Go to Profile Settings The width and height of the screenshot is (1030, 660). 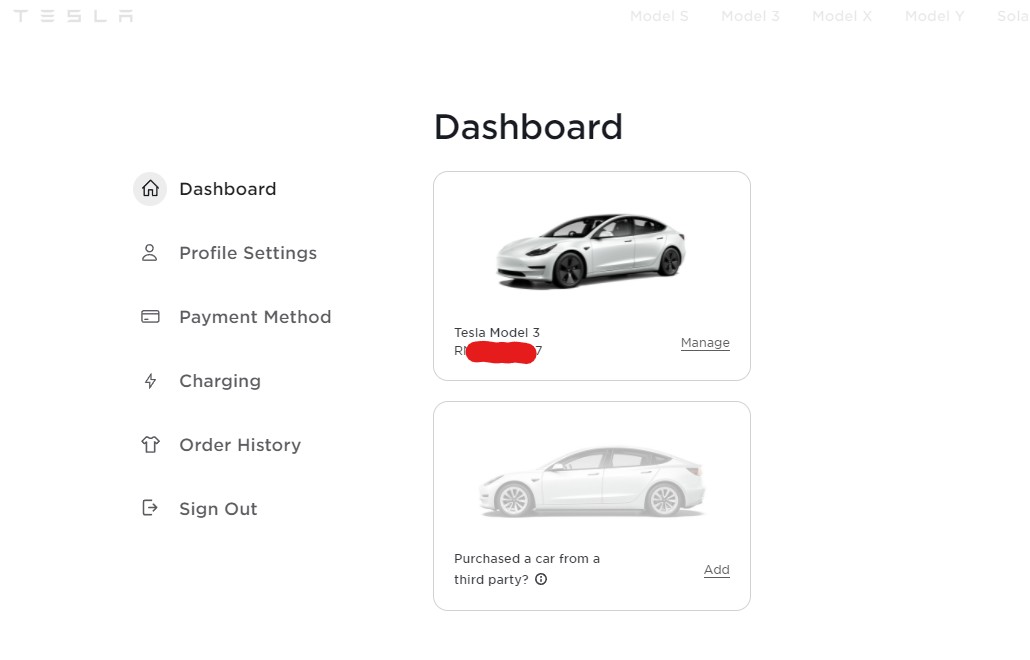click(248, 253)
